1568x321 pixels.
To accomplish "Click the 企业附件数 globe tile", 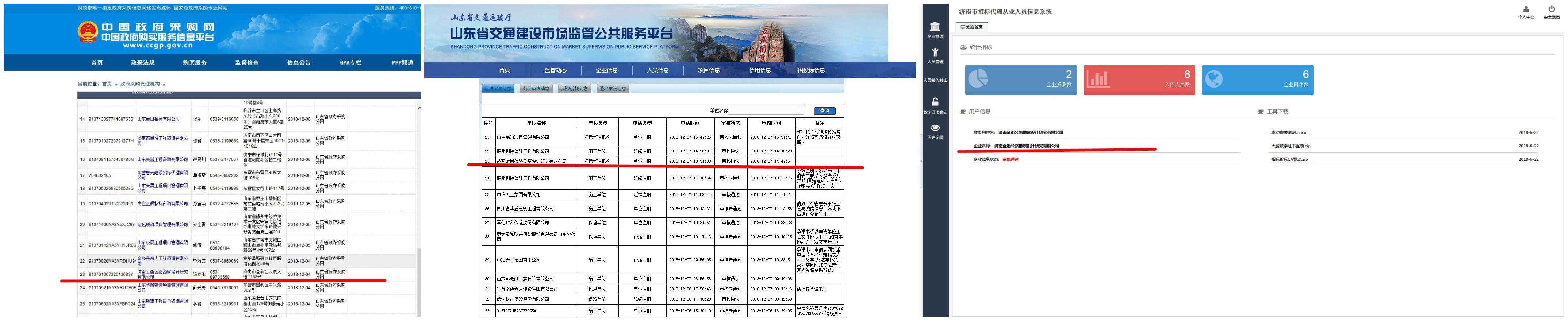I will tap(1257, 80).
